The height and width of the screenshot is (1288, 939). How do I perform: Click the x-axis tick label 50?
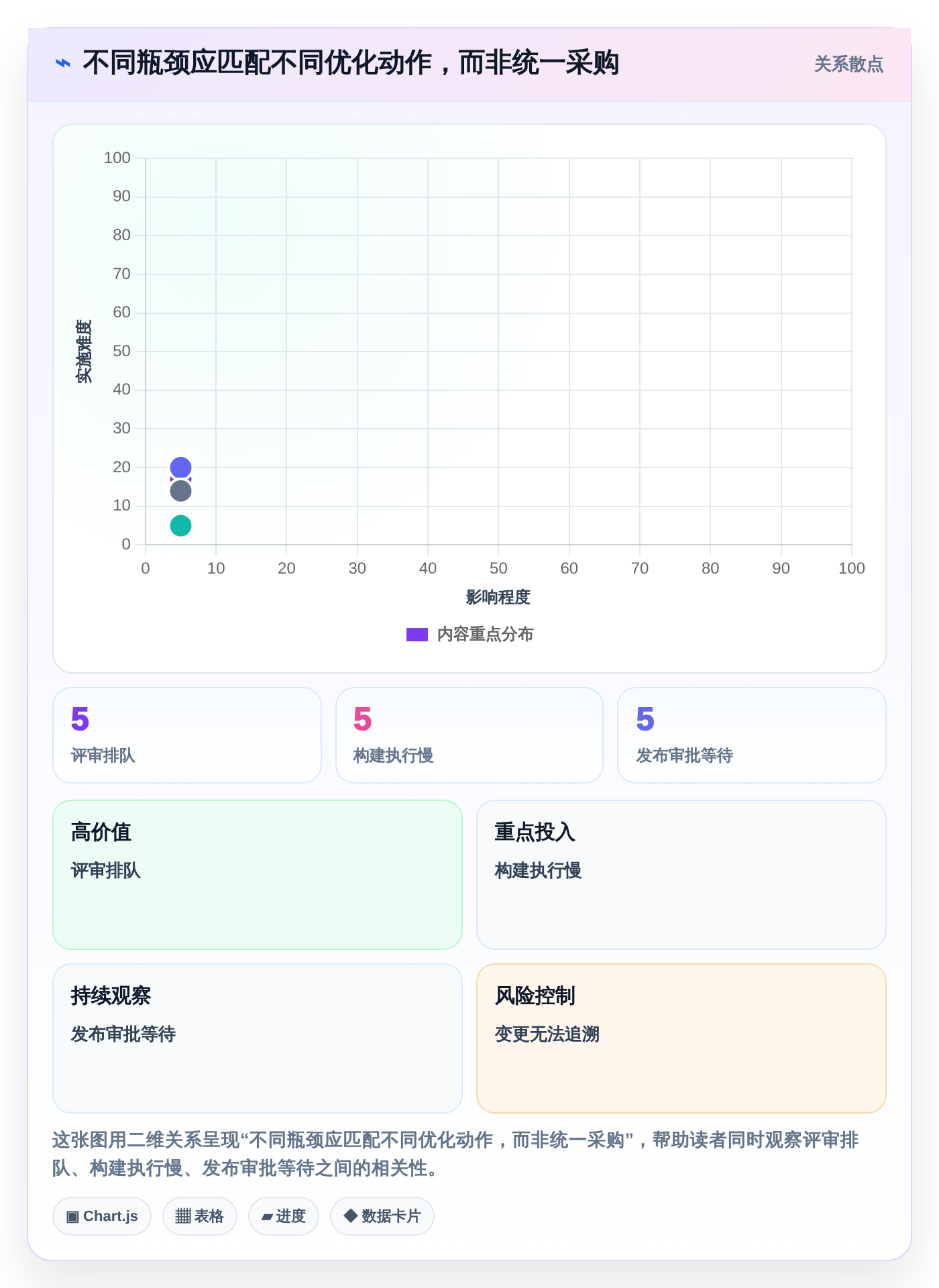click(x=498, y=568)
